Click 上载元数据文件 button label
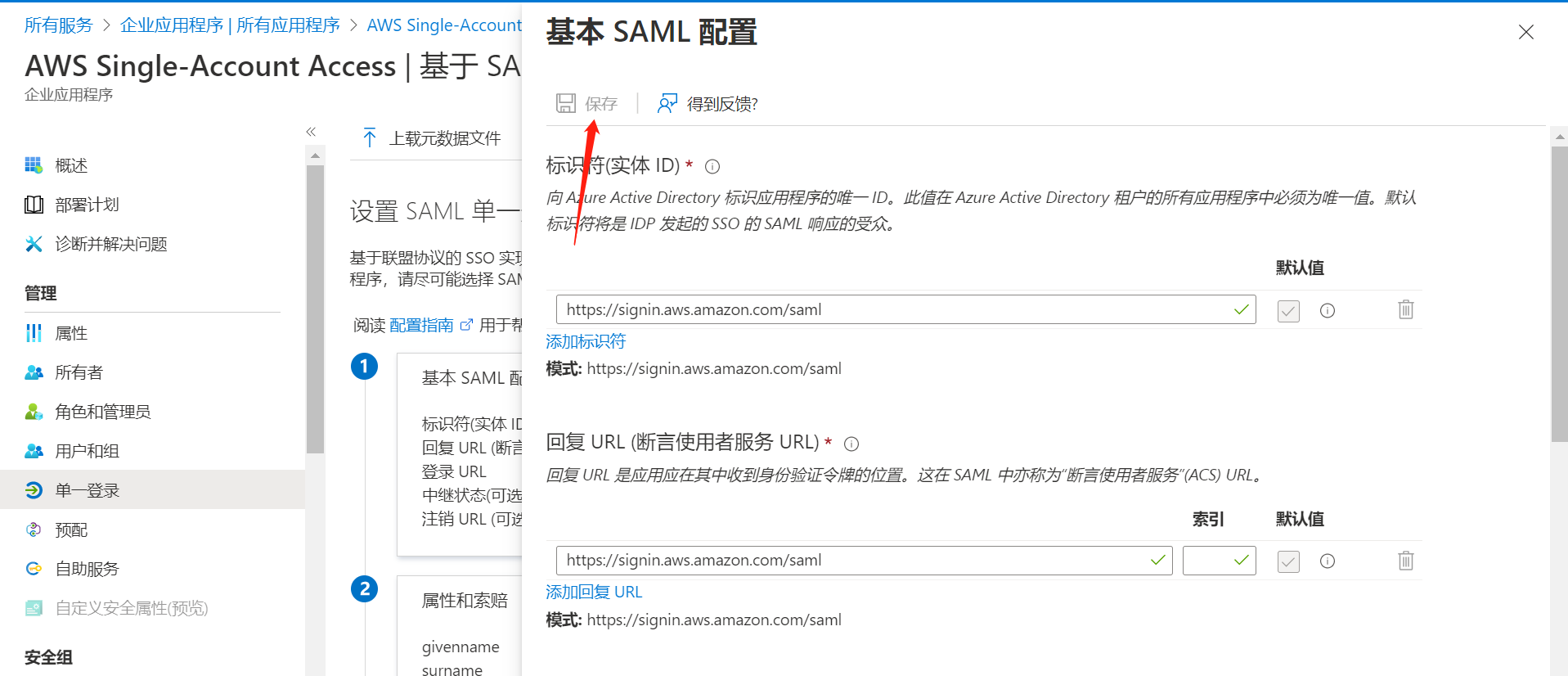This screenshot has height=676, width=1568. pos(445,138)
